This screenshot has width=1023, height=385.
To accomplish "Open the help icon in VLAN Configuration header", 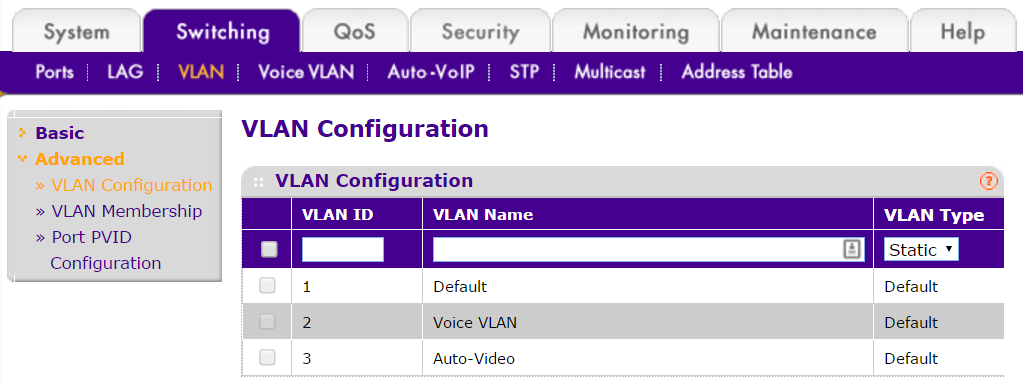I will 988,181.
